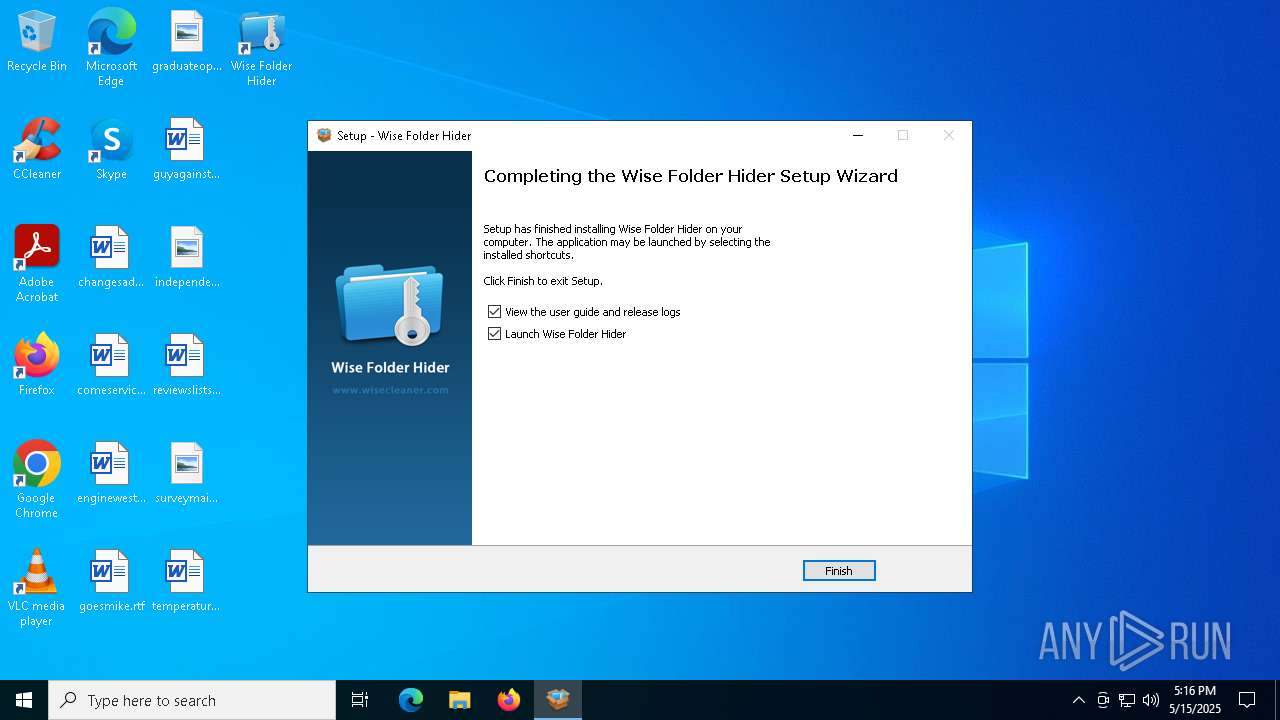Viewport: 1280px width, 720px height.
Task: Uncheck Launch Wise Folder Hider
Action: pos(494,334)
